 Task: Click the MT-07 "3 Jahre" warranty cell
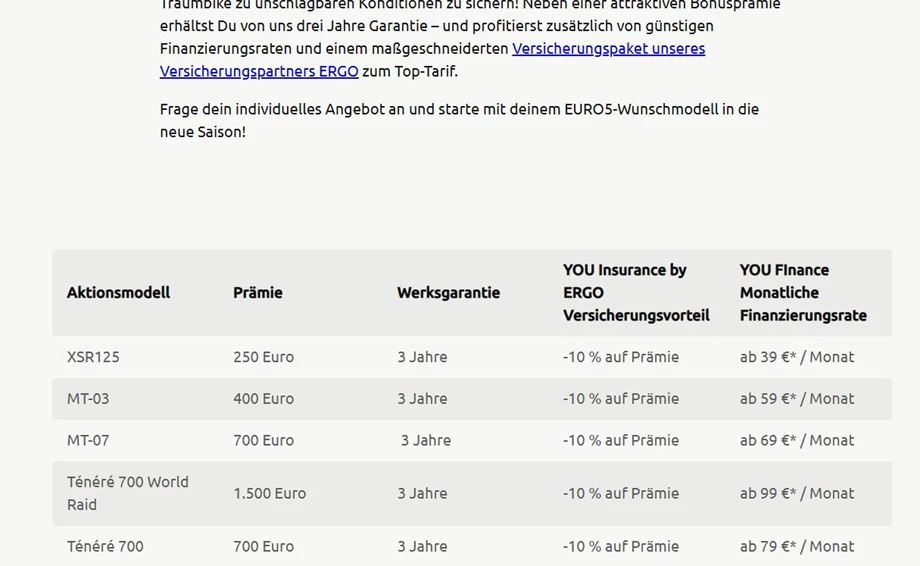pyautogui.click(x=426, y=441)
